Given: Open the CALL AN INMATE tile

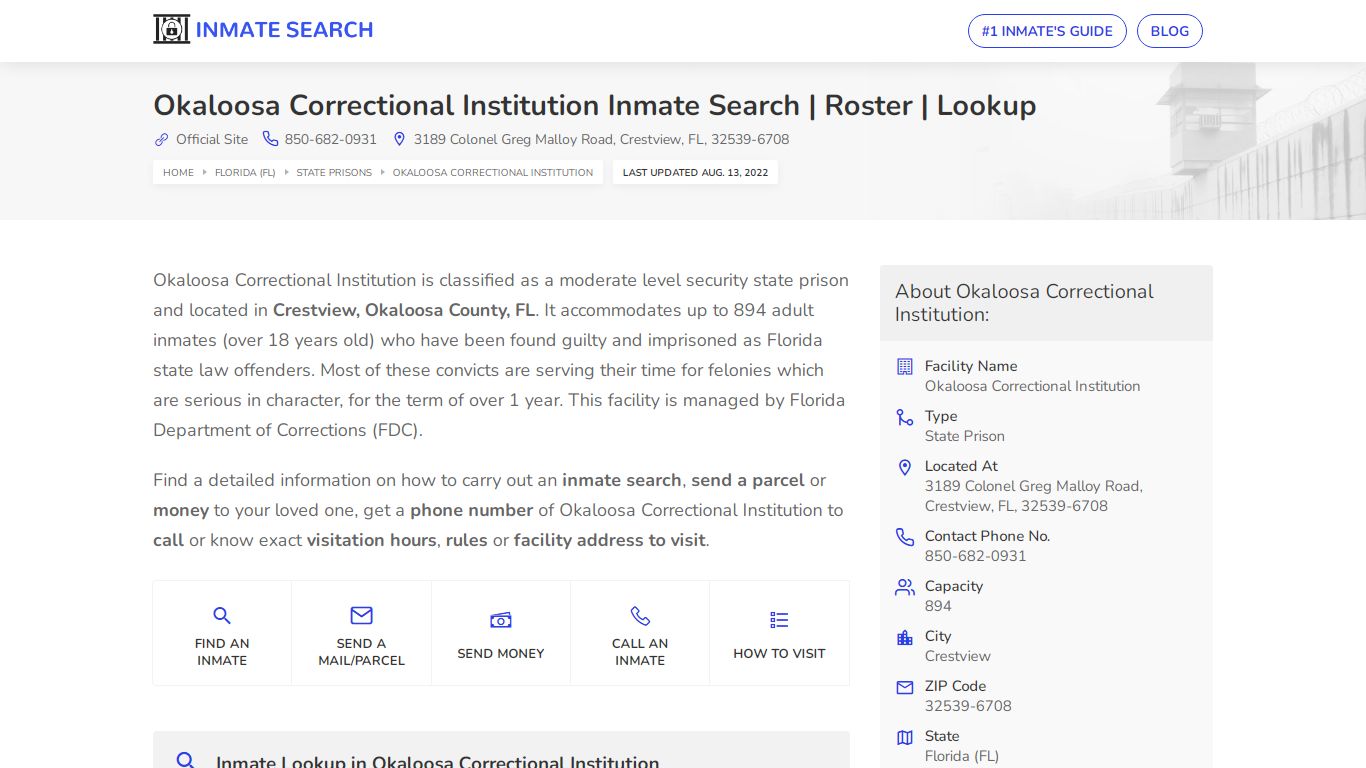Looking at the screenshot, I should [x=640, y=633].
